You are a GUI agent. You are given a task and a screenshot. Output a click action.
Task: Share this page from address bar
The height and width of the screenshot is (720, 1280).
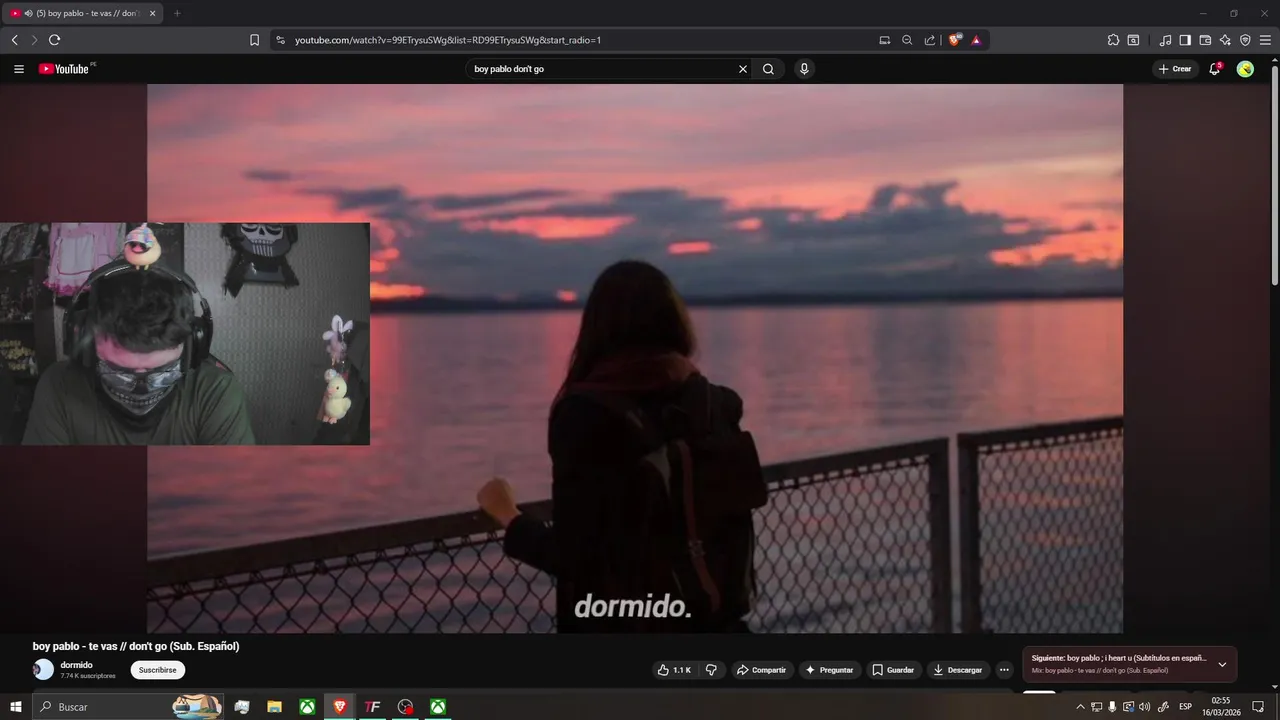tap(930, 40)
